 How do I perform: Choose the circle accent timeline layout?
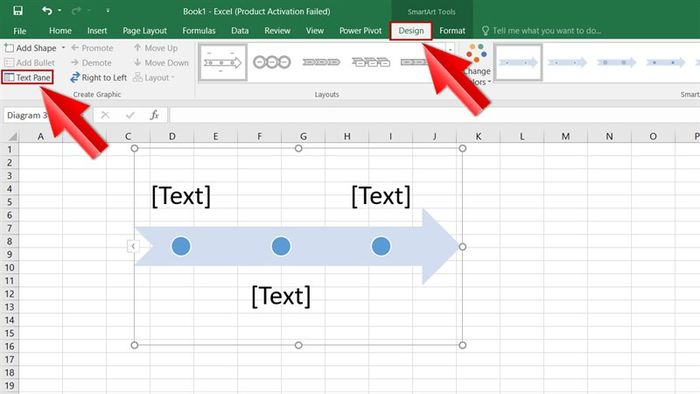(x=272, y=62)
